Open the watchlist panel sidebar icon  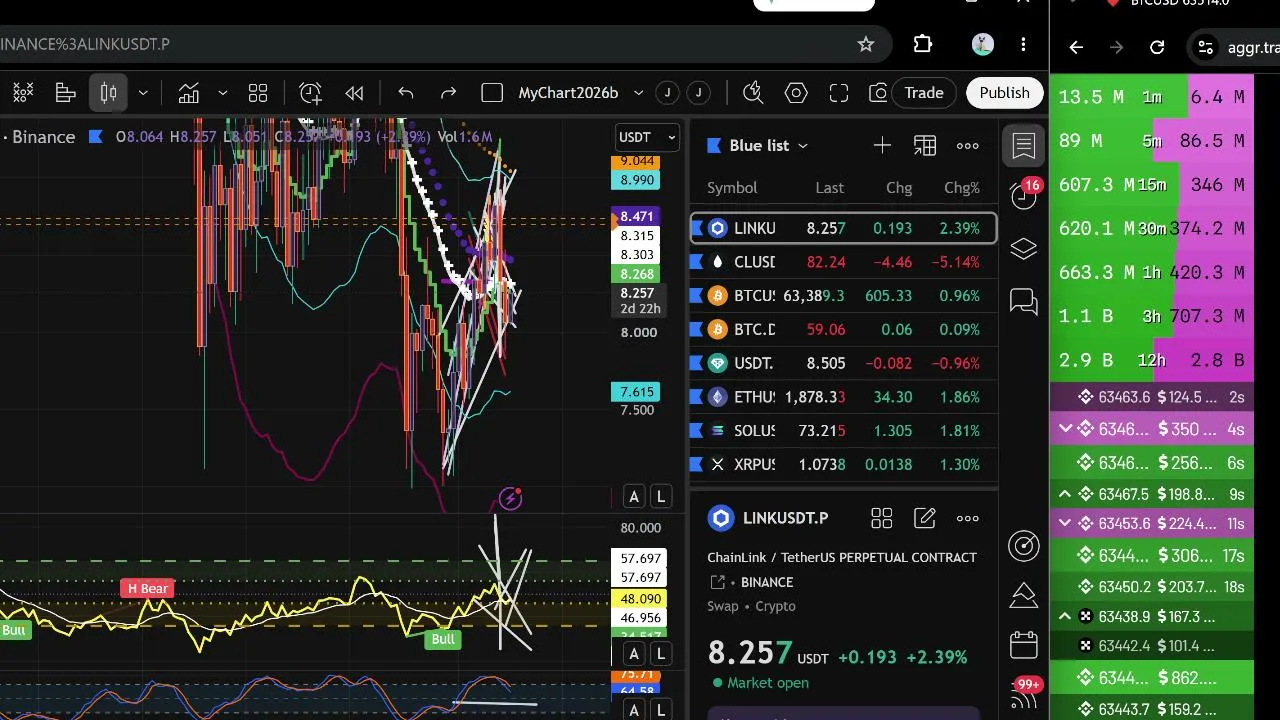1024,146
